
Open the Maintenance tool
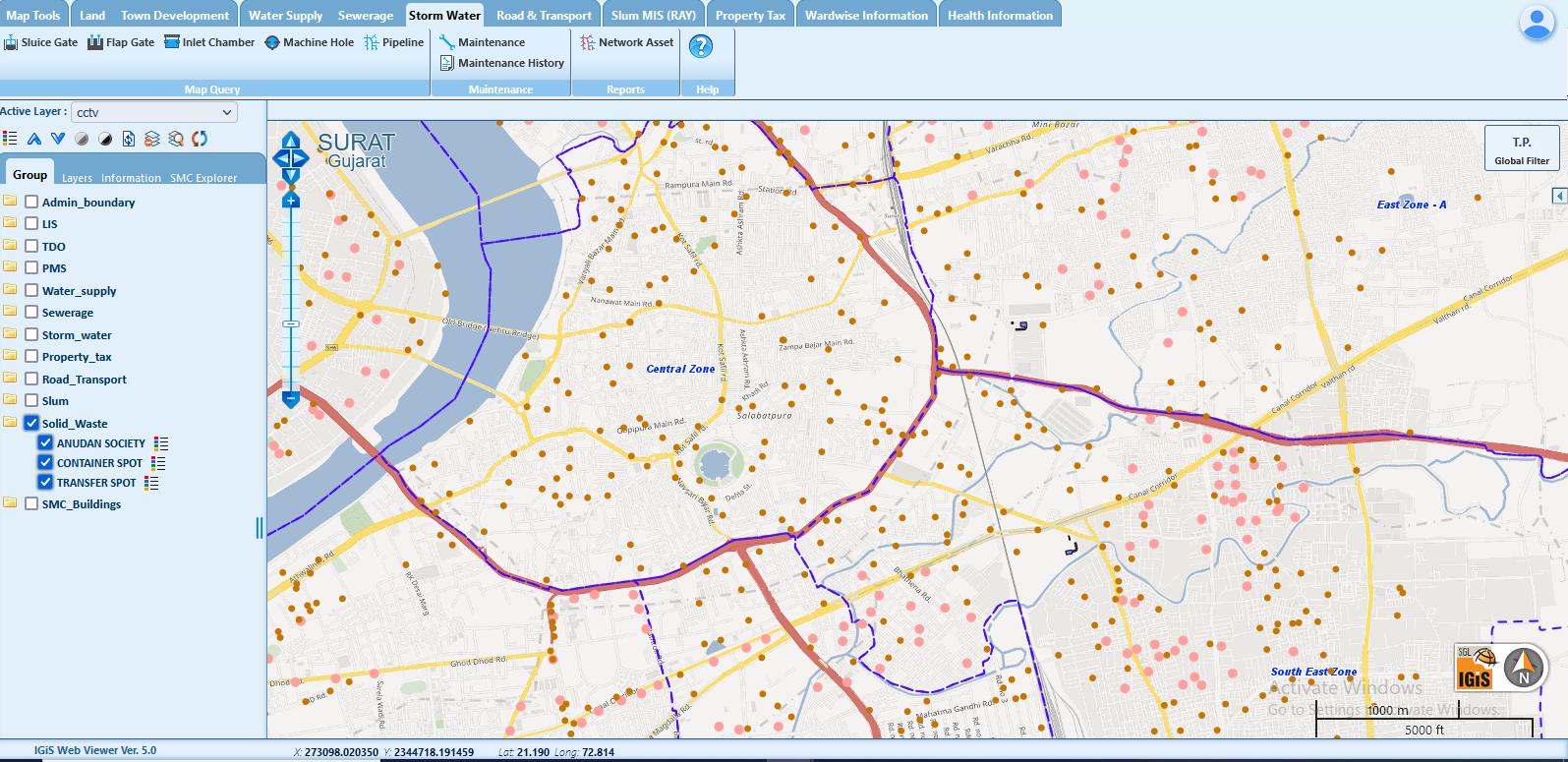coord(482,42)
